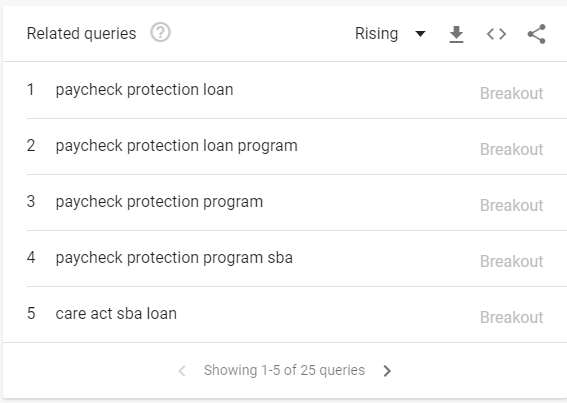Screen dimensions: 567x403
Task: Open the Rising dropdown arrow
Action: pos(420,34)
